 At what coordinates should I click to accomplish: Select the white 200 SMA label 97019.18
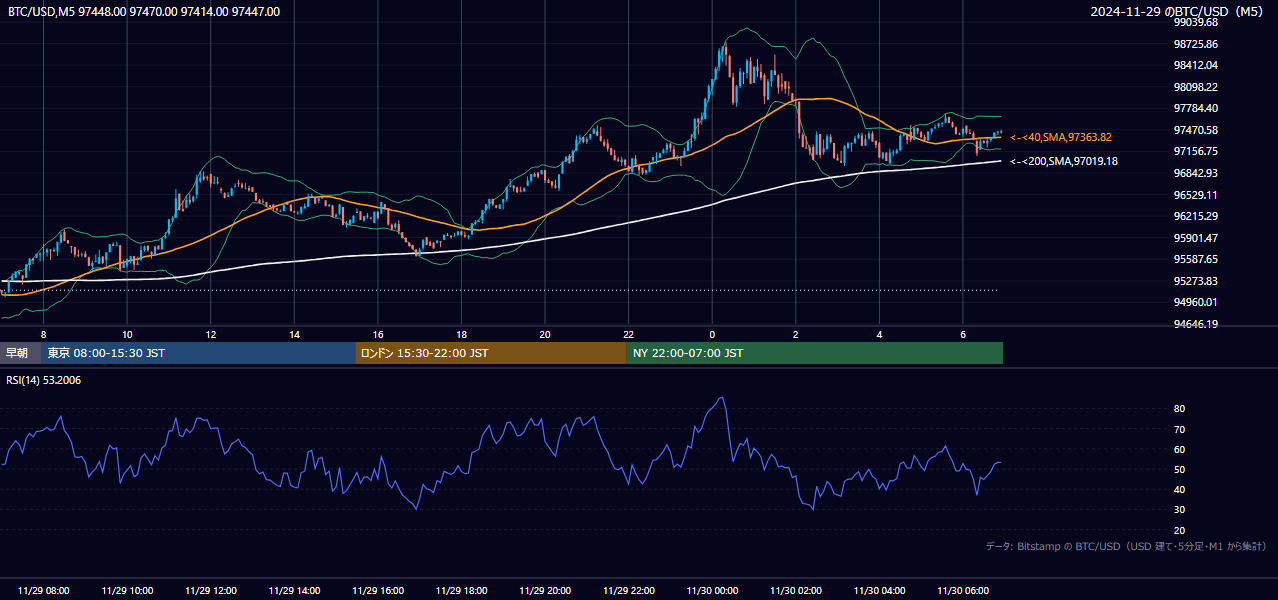1064,161
